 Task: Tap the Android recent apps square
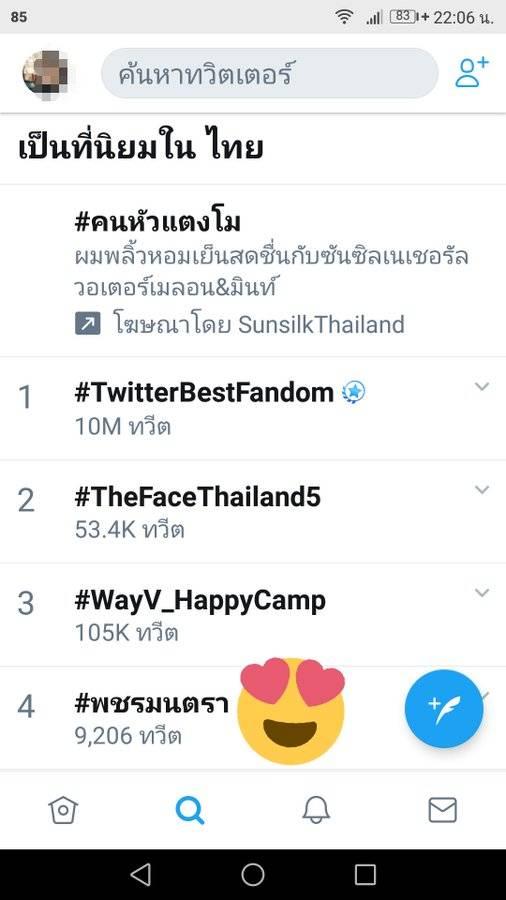pos(365,875)
